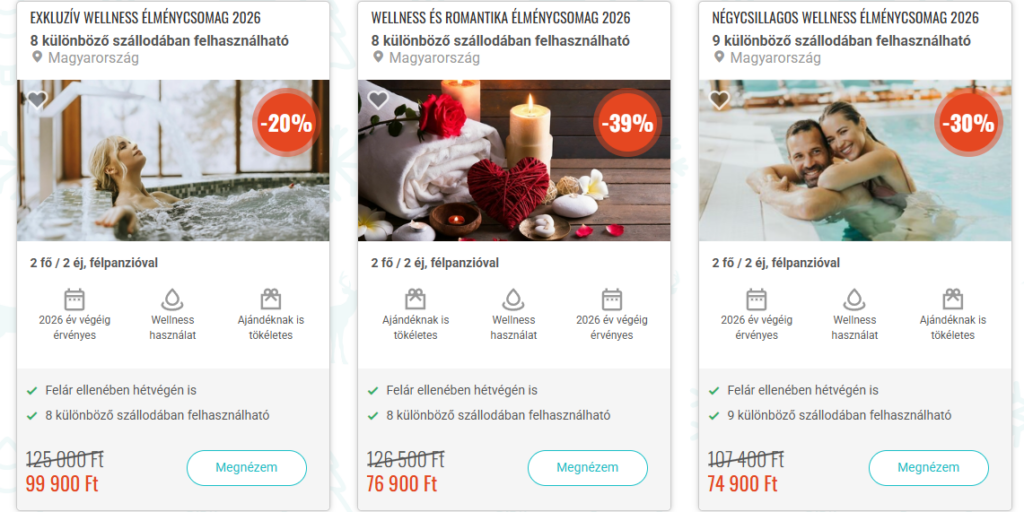The width and height of the screenshot is (1024, 512).
Task: Favorite the Exkluzív Wellness package with heart icon
Action: (37, 99)
